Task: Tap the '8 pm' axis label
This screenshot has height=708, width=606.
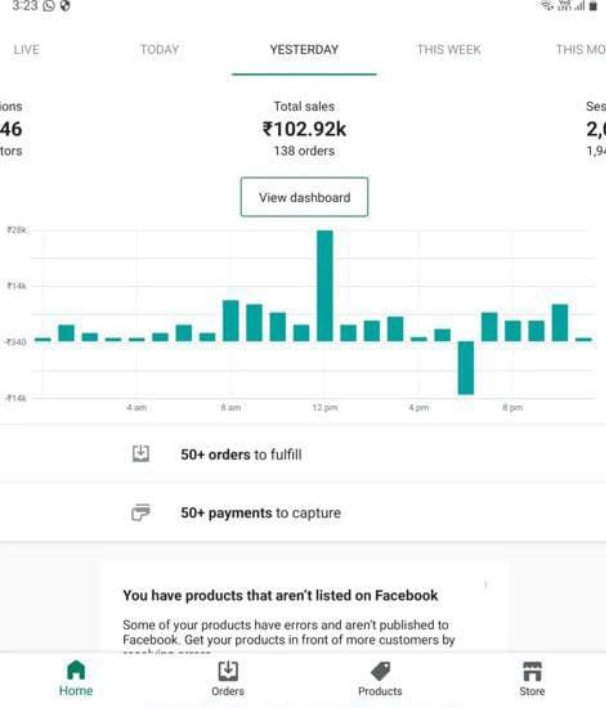Action: (x=513, y=408)
